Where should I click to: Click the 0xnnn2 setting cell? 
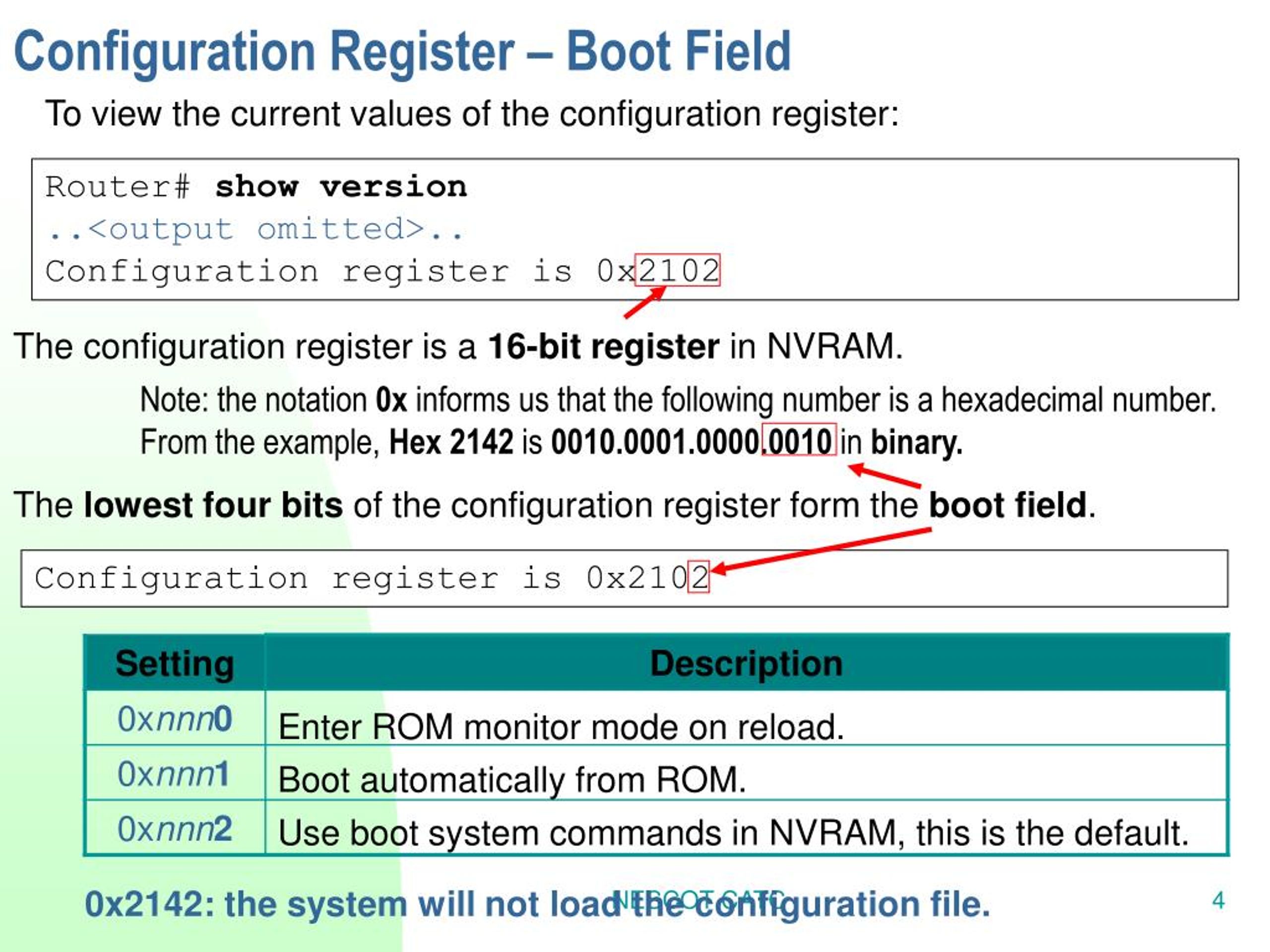(x=175, y=829)
